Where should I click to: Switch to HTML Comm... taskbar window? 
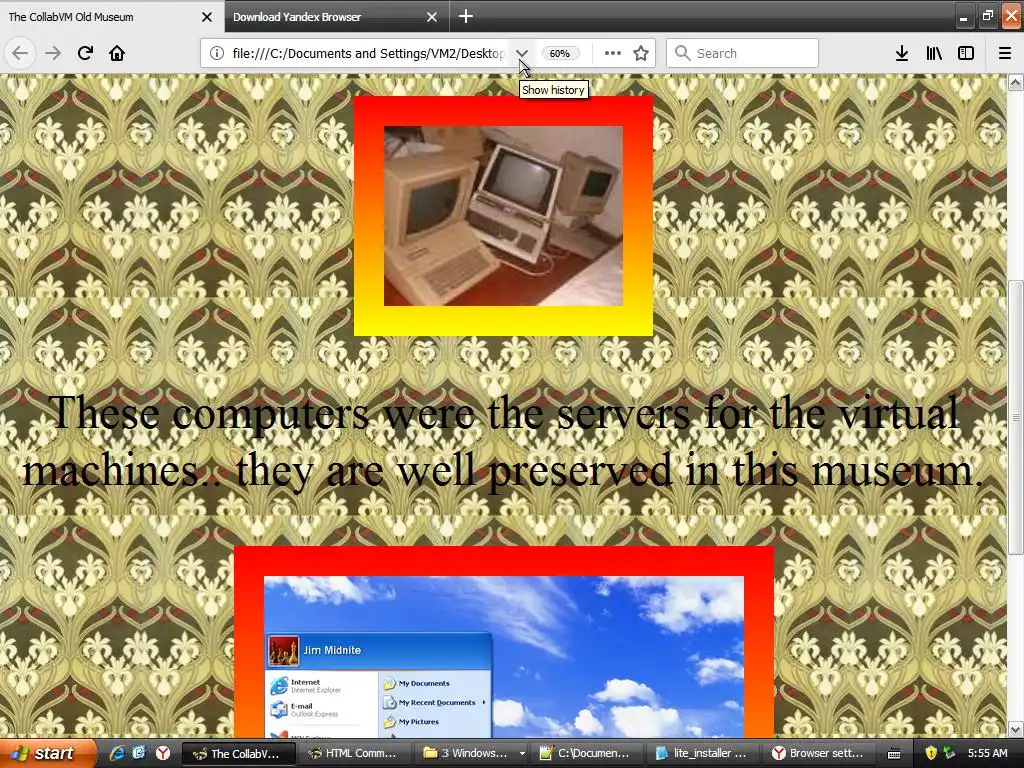pyautogui.click(x=353, y=754)
